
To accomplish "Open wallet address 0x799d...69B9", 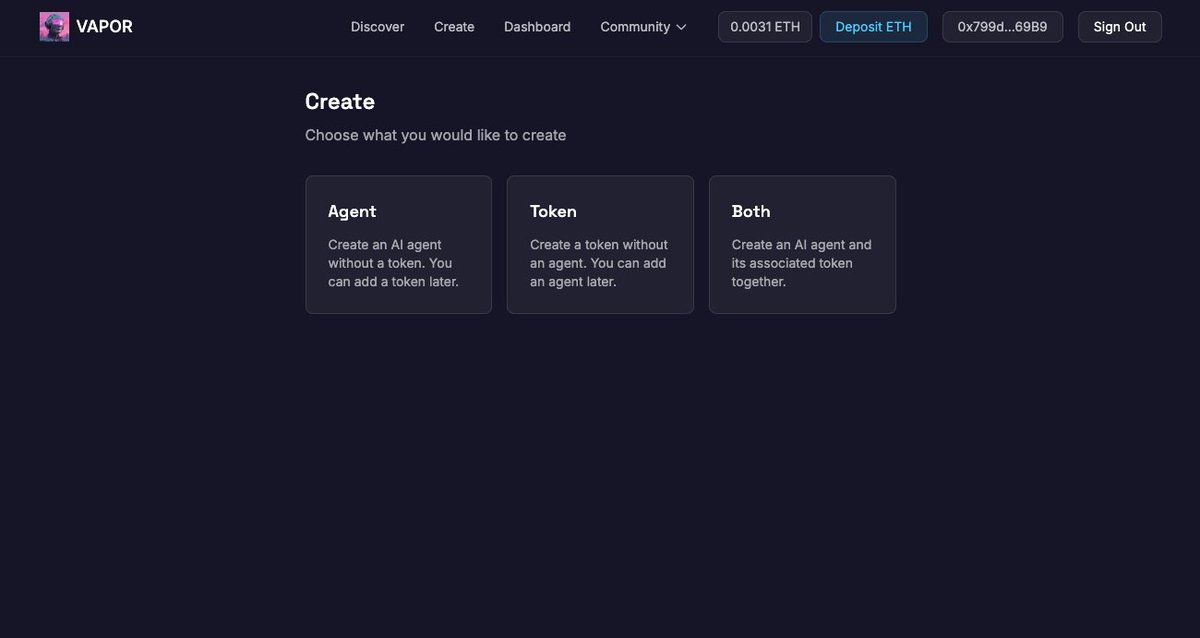I will point(1002,27).
